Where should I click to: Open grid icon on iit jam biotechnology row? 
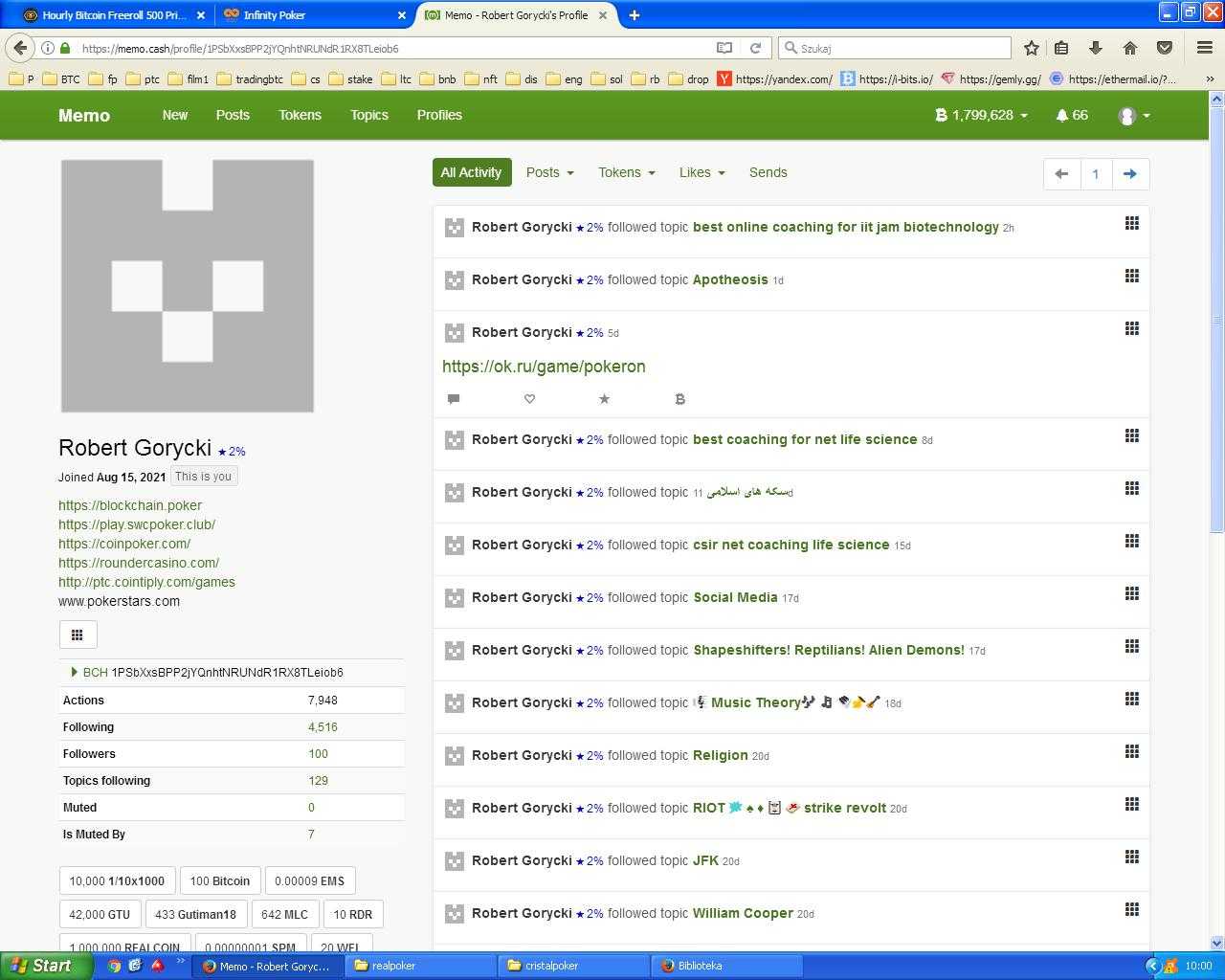pyautogui.click(x=1131, y=223)
